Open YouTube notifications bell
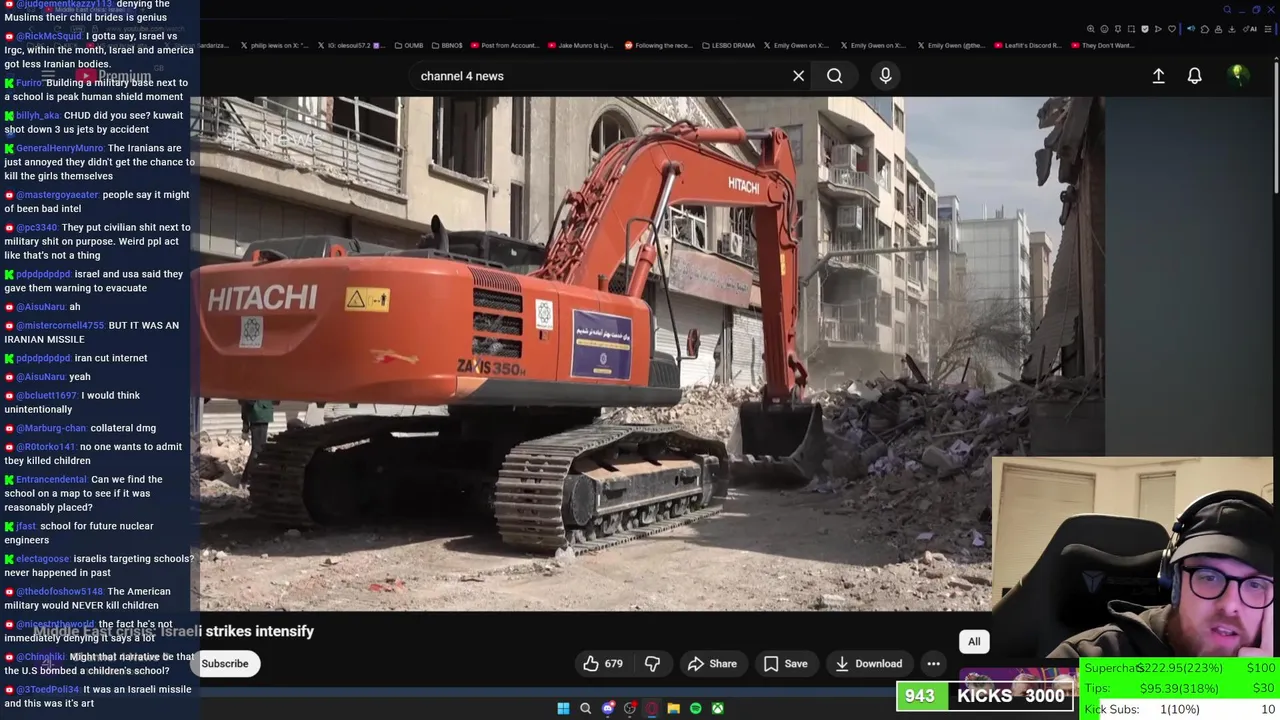Image resolution: width=1280 pixels, height=720 pixels. (1194, 76)
